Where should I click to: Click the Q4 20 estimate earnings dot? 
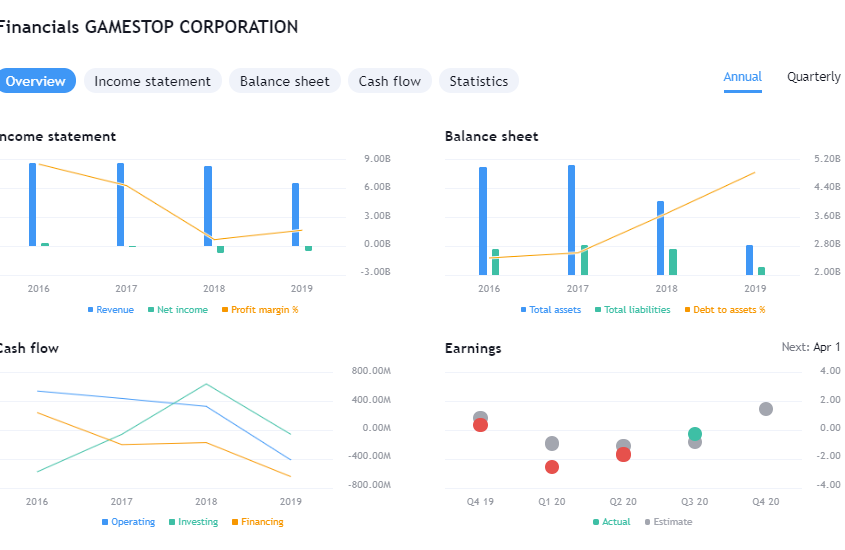[x=766, y=409]
